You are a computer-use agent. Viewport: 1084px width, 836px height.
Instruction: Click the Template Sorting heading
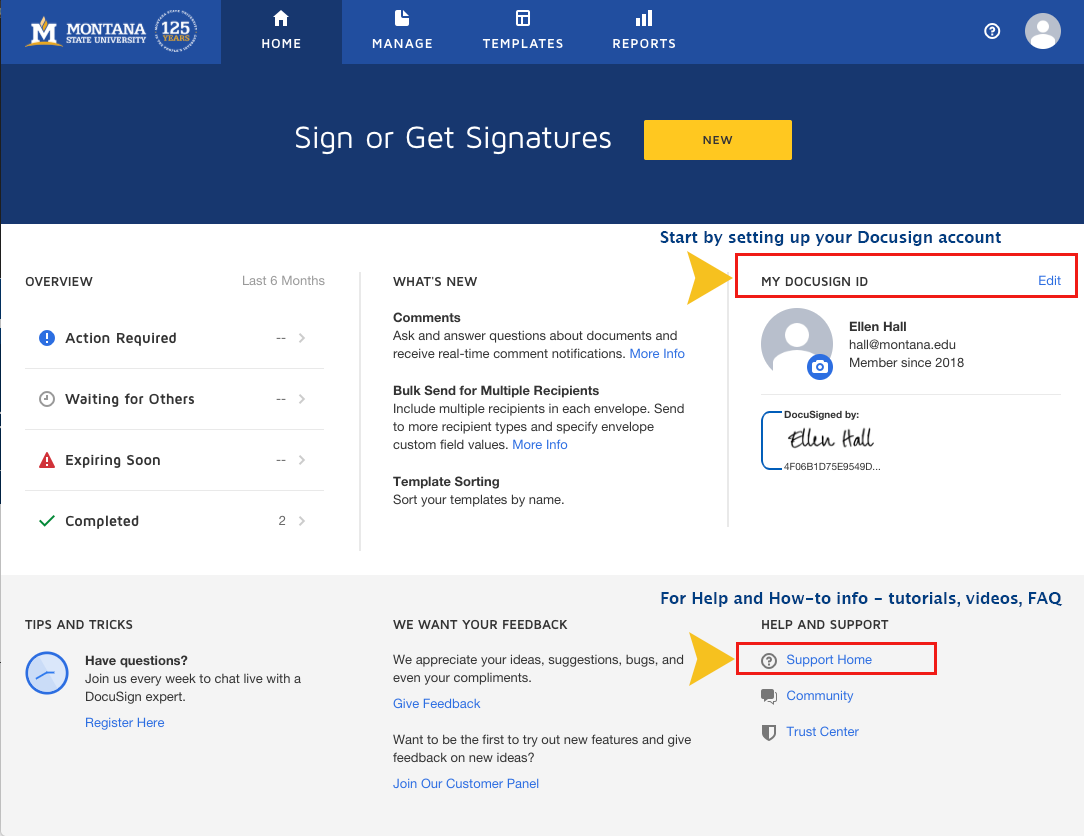point(446,481)
